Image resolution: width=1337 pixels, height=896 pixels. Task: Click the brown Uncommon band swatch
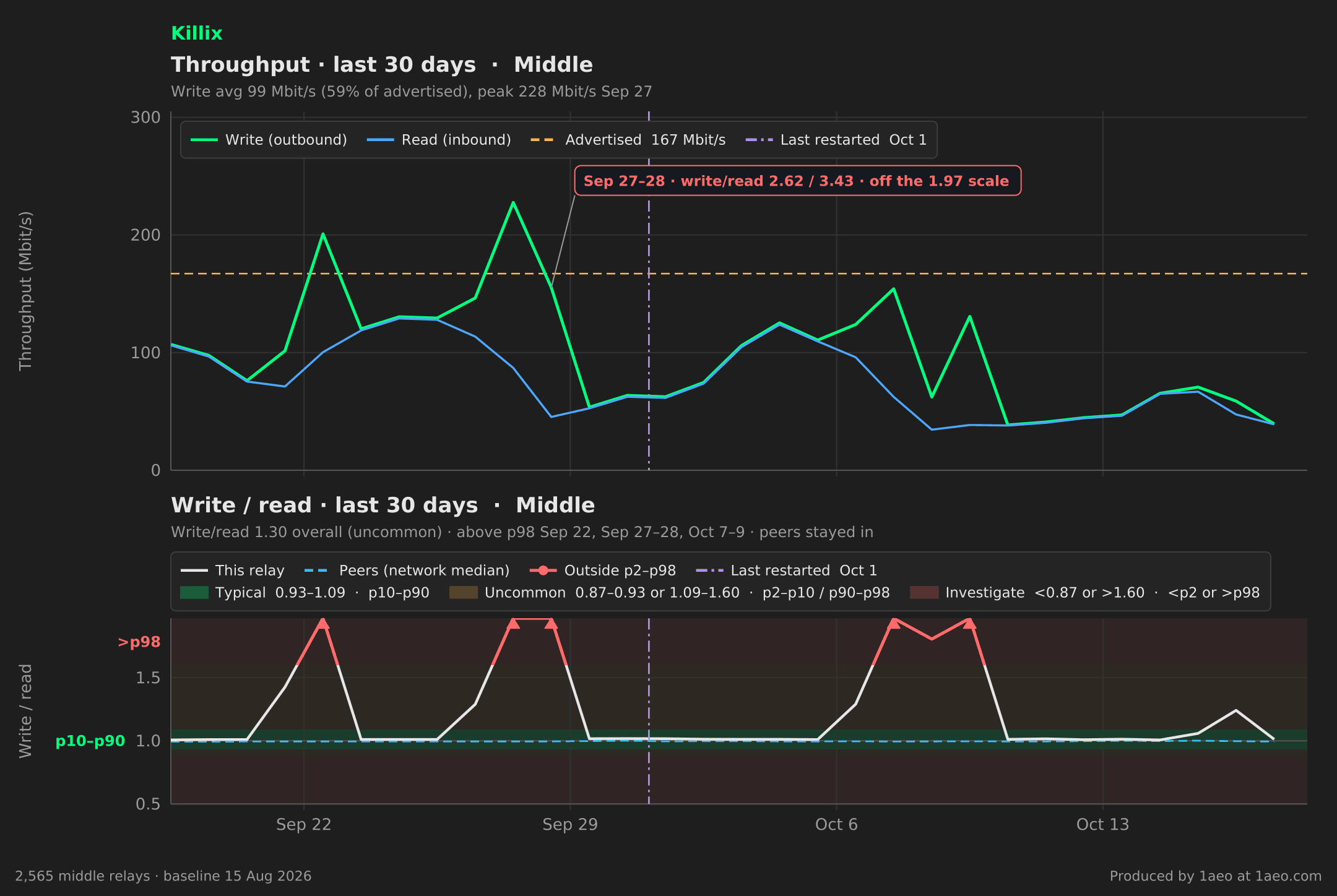click(x=464, y=593)
